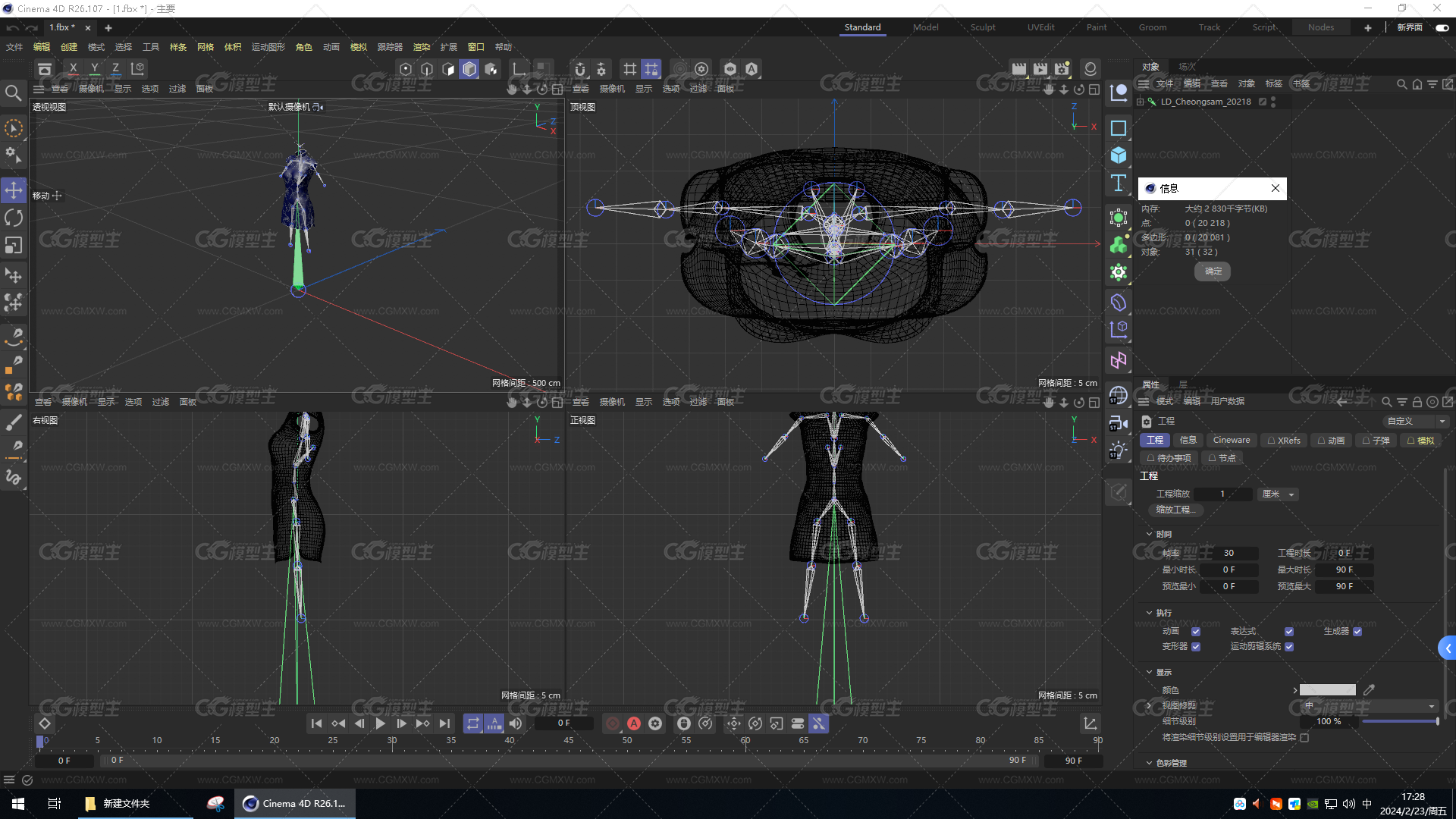1456x819 pixels.
Task: Click 确定 in the 信息 dialog
Action: [x=1213, y=271]
